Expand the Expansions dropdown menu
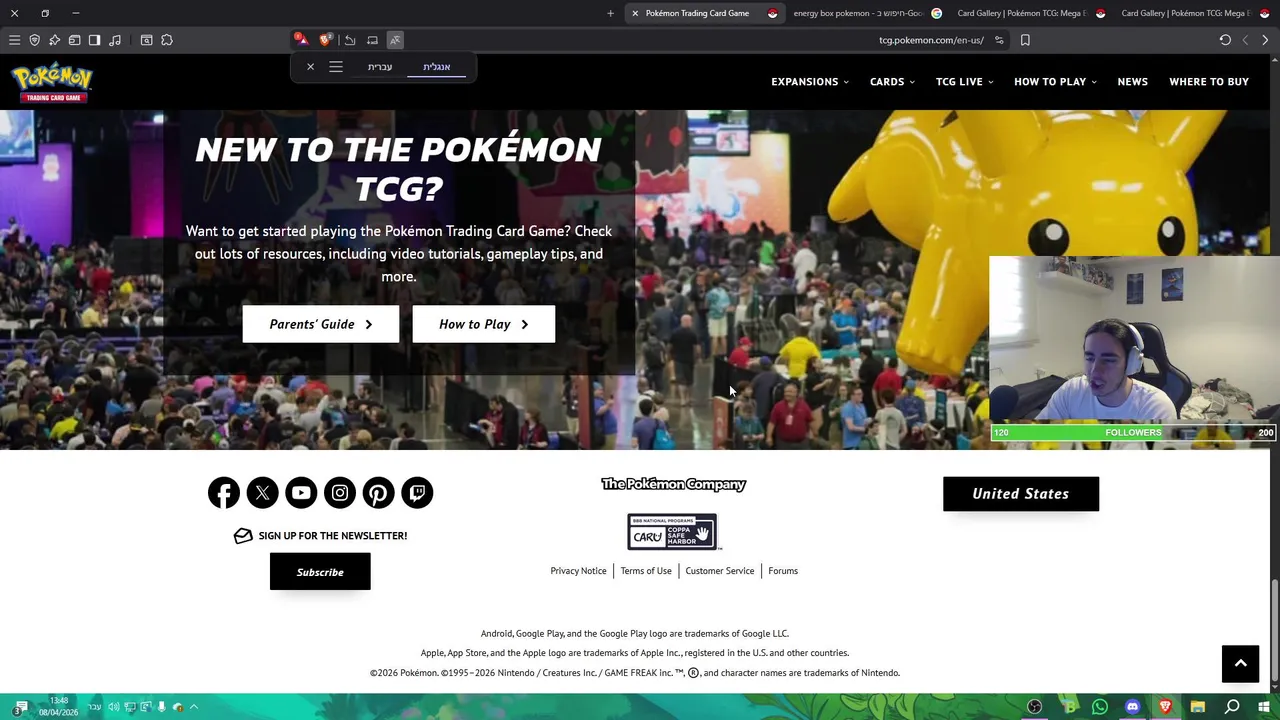Screen dimensions: 1280x720 click(809, 82)
